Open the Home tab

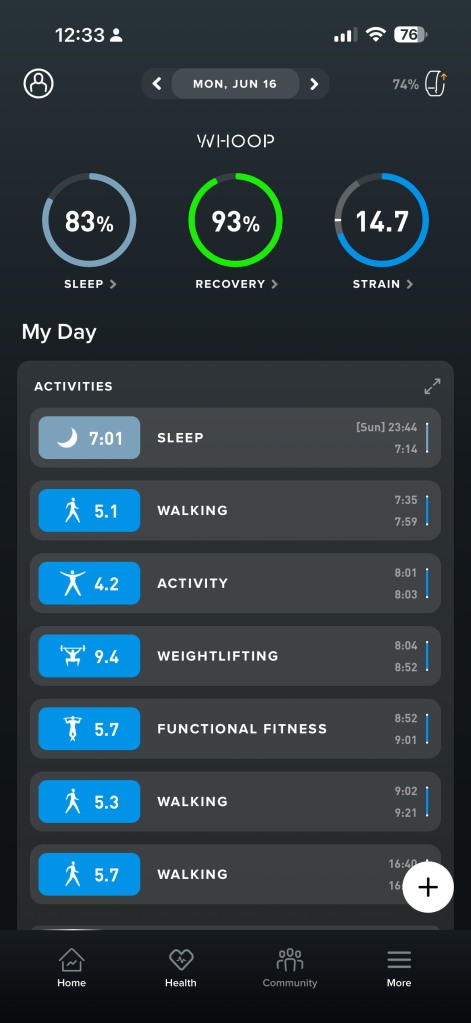[x=71, y=968]
